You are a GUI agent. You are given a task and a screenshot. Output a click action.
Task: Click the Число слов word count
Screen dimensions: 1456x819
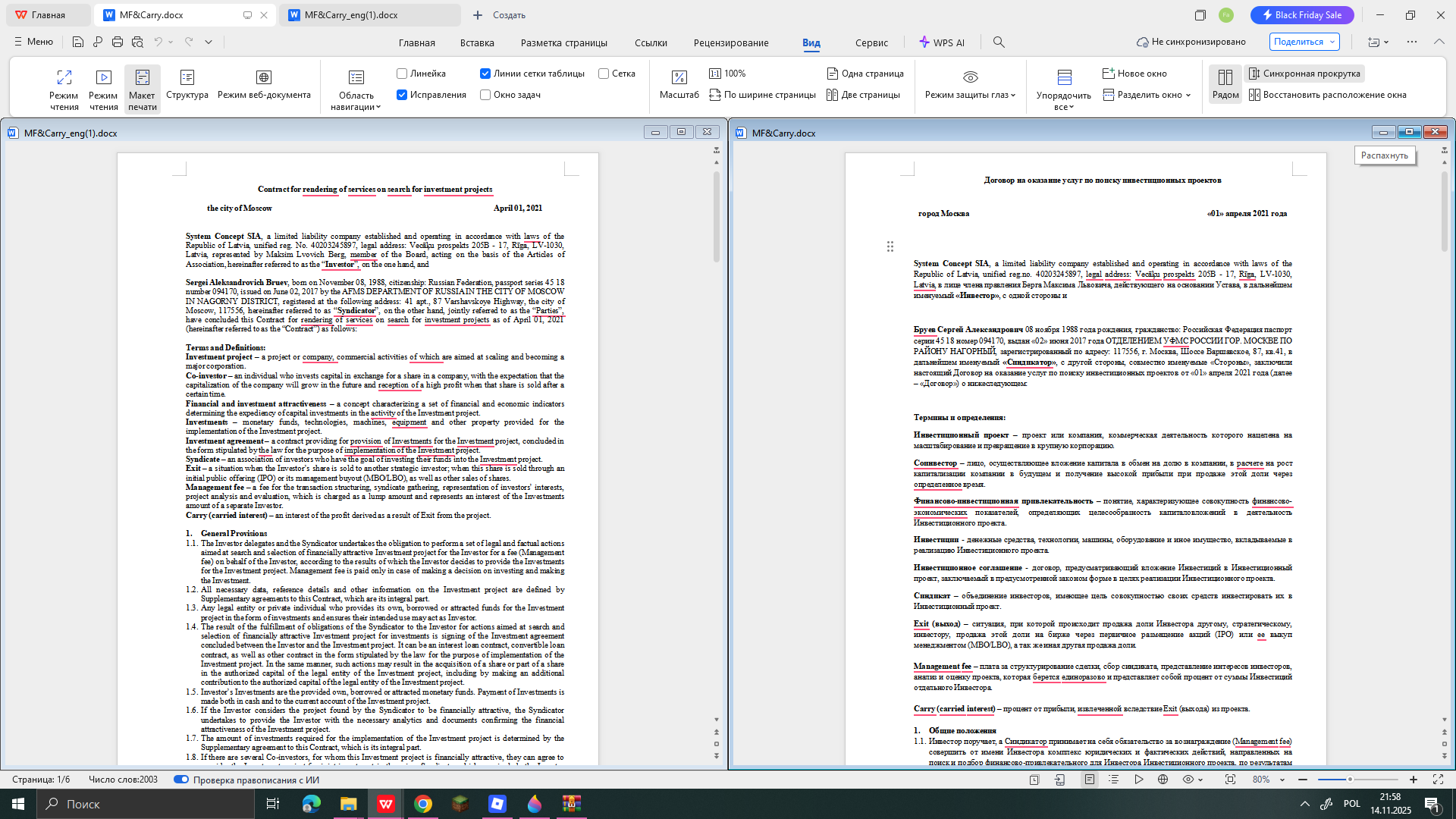click(x=123, y=780)
